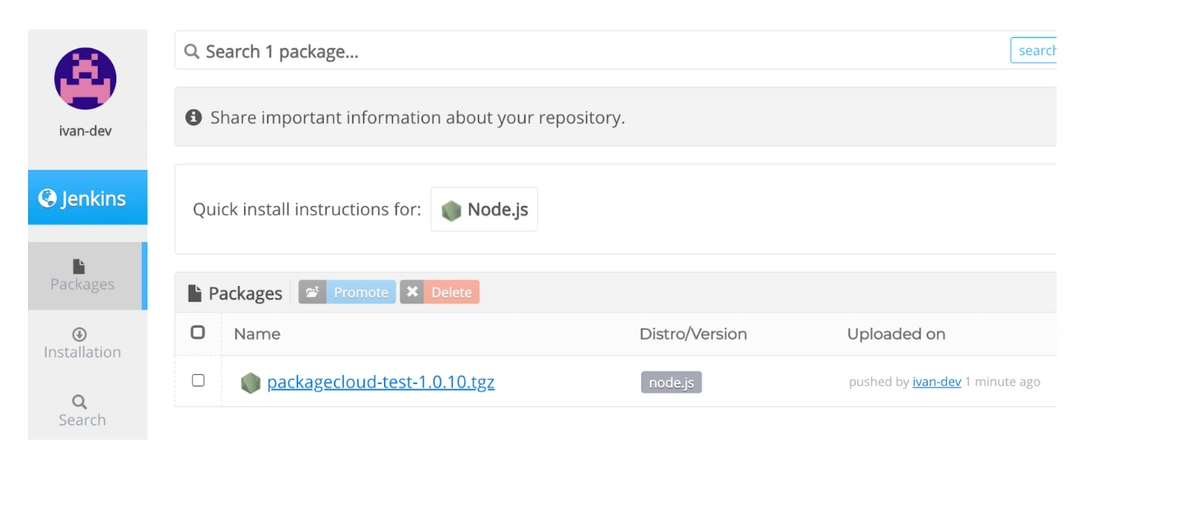Click the search button in search bar
Image resolution: width=1200 pixels, height=529 pixels.
click(x=1034, y=50)
